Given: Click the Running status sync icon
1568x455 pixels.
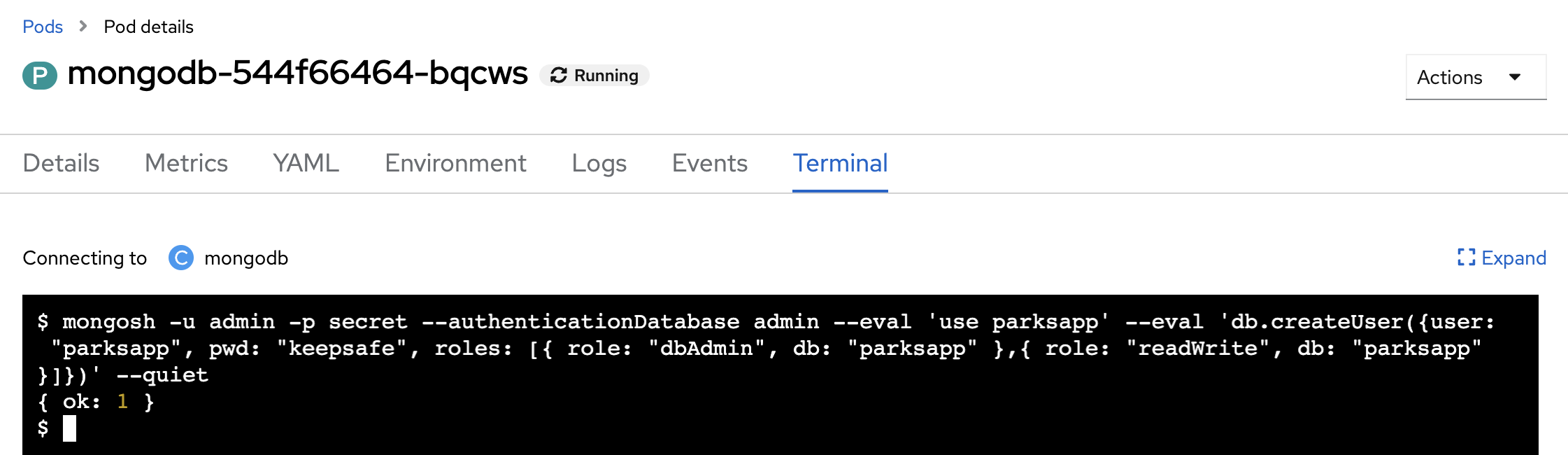Looking at the screenshot, I should click(558, 76).
